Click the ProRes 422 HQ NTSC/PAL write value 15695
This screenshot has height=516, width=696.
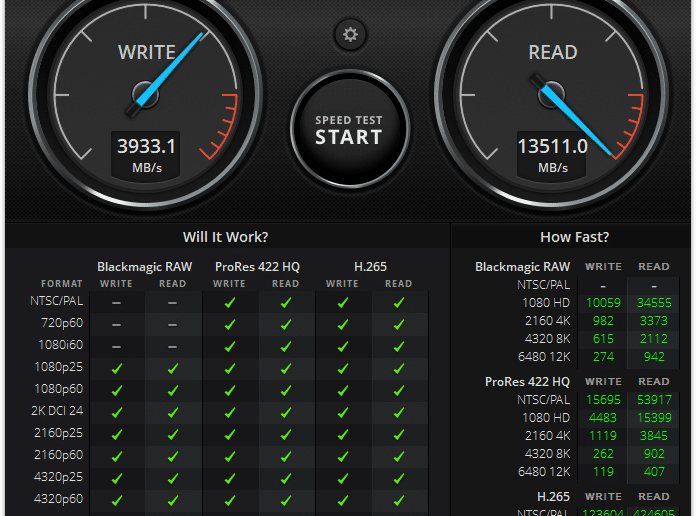pos(603,400)
